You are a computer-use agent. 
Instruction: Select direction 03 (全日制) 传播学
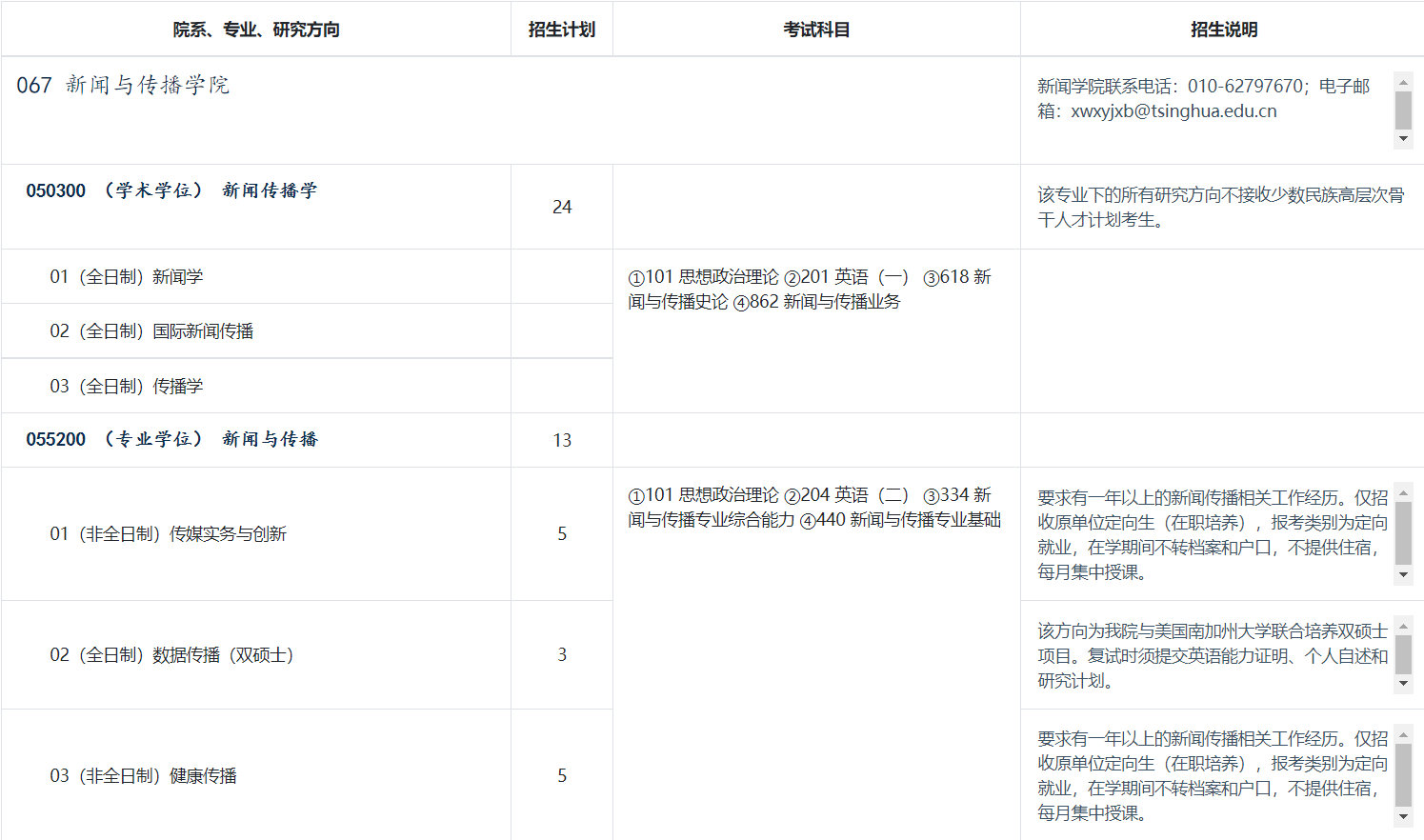(x=127, y=386)
